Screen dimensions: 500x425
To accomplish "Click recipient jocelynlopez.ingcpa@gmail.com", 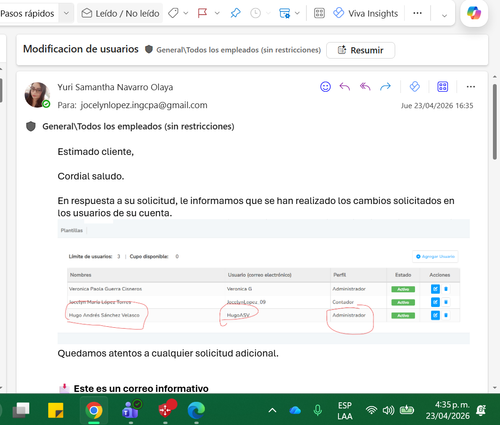I will (x=144, y=105).
